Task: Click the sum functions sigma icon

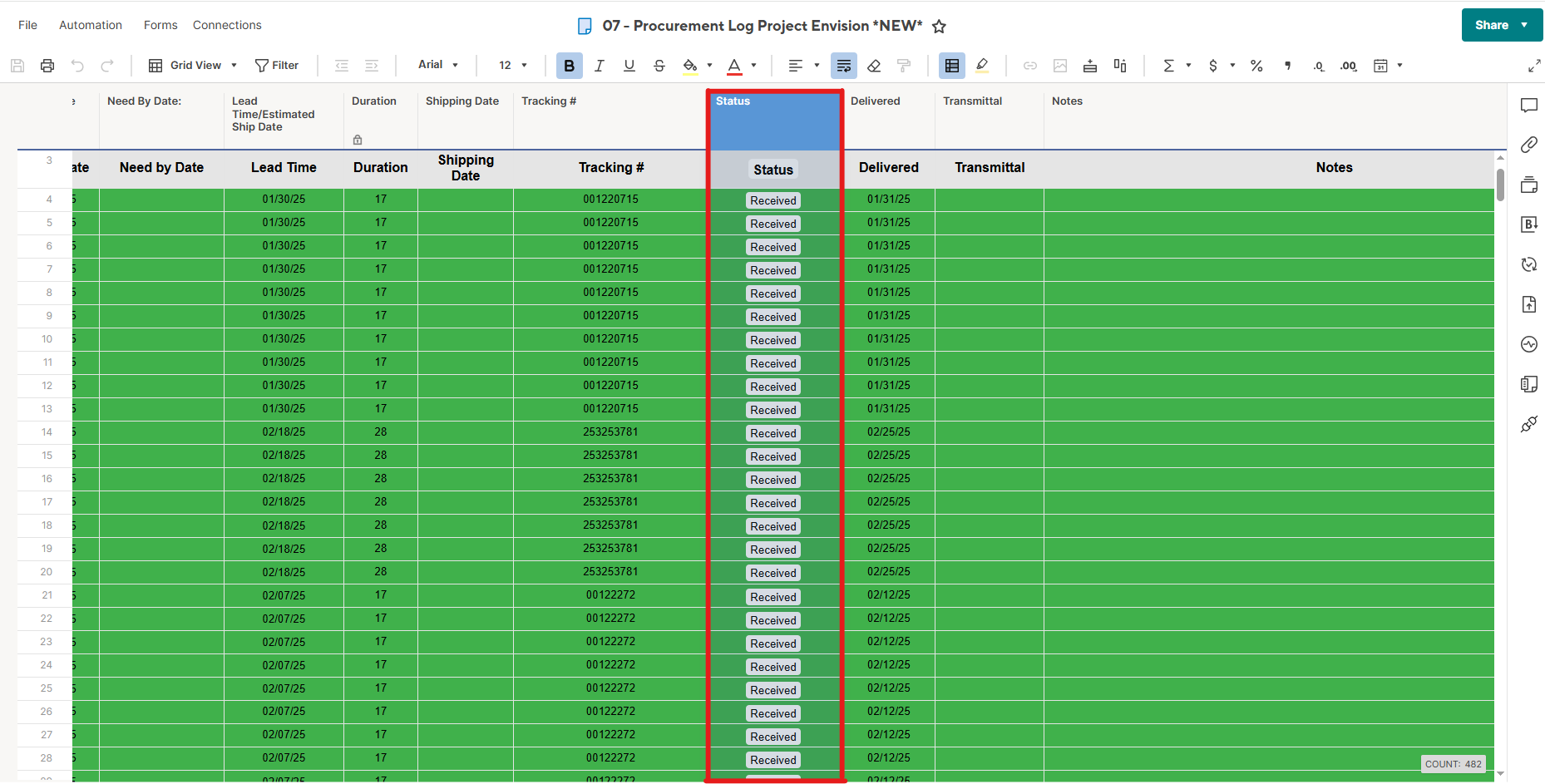Action: pos(1168,66)
